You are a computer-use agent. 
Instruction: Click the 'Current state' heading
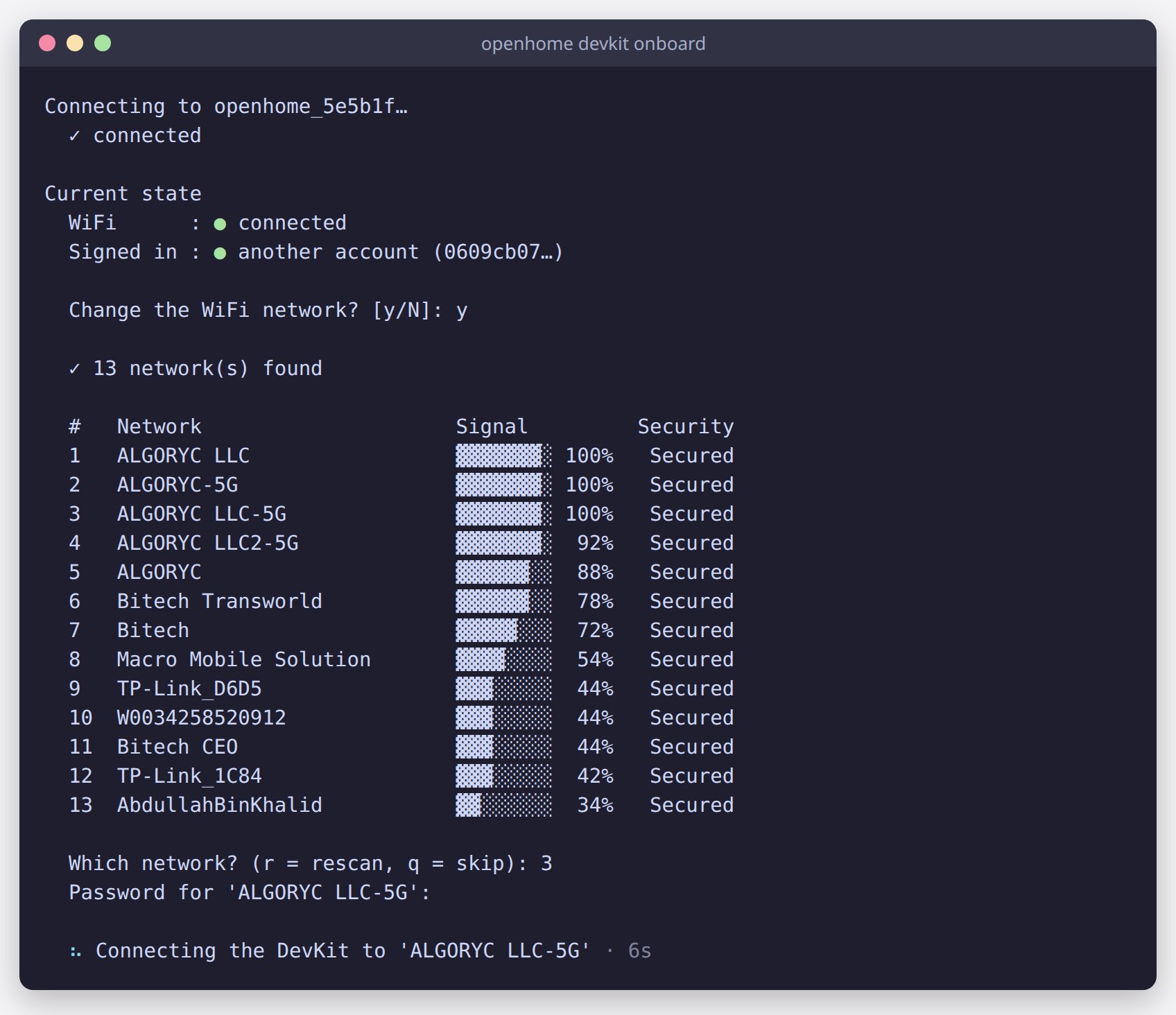click(x=123, y=193)
